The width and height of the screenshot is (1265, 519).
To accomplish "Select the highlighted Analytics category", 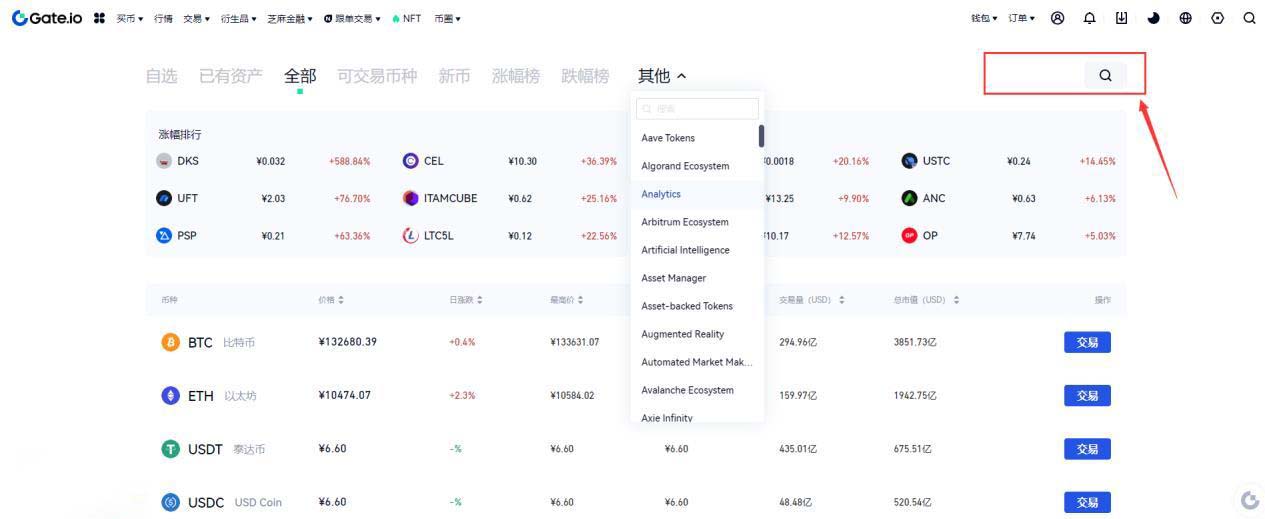I will [x=661, y=194].
